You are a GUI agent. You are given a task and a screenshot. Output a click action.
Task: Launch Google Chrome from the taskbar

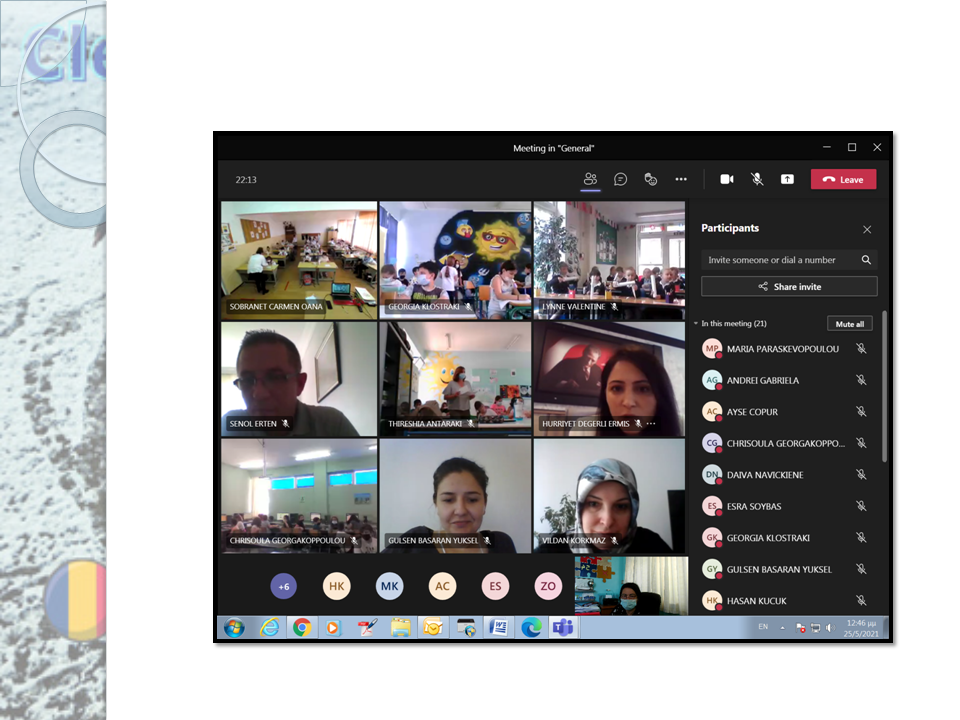tap(301, 628)
